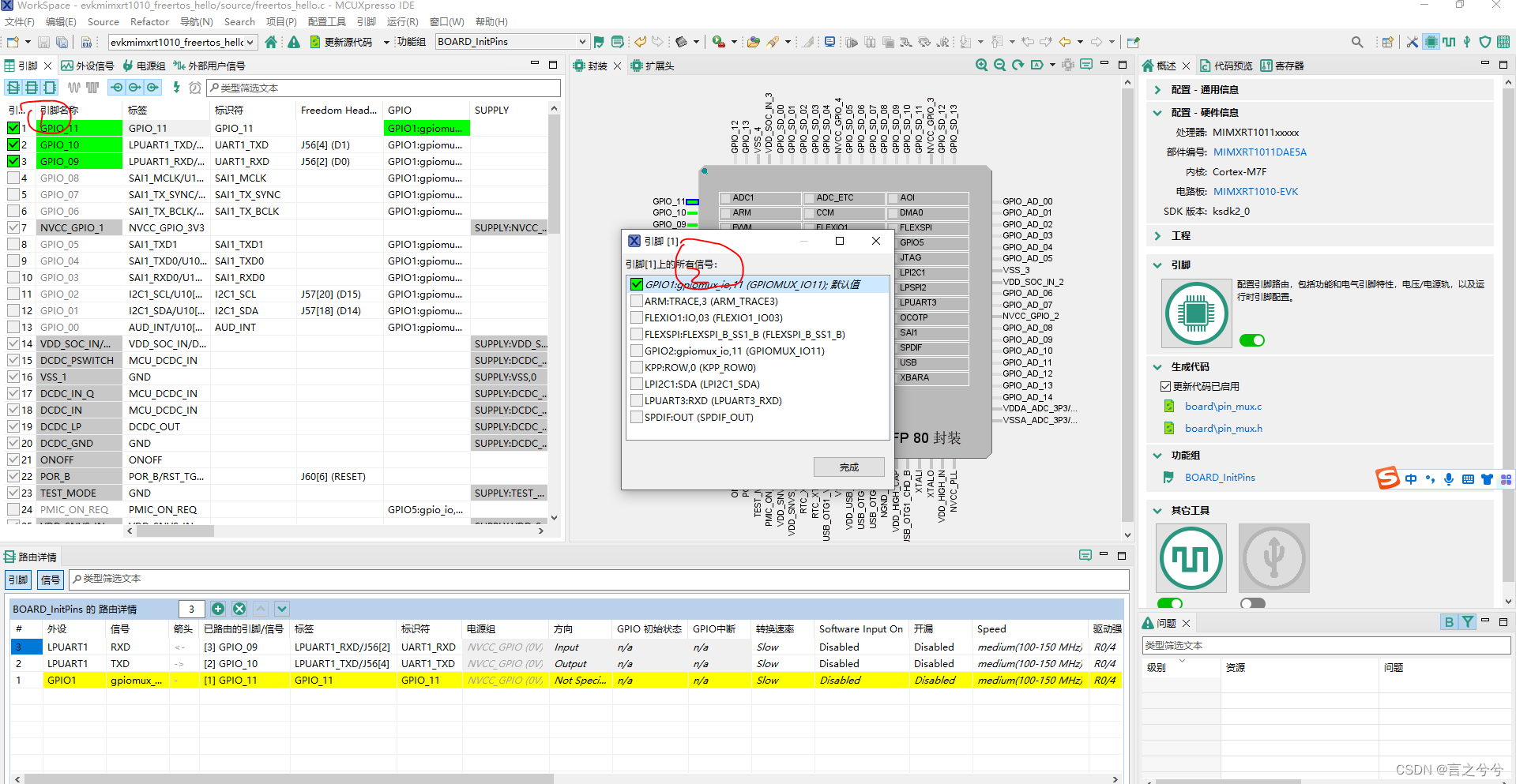Open the MIMXRT1010-EVK board link
This screenshot has width=1516, height=784.
1255,191
